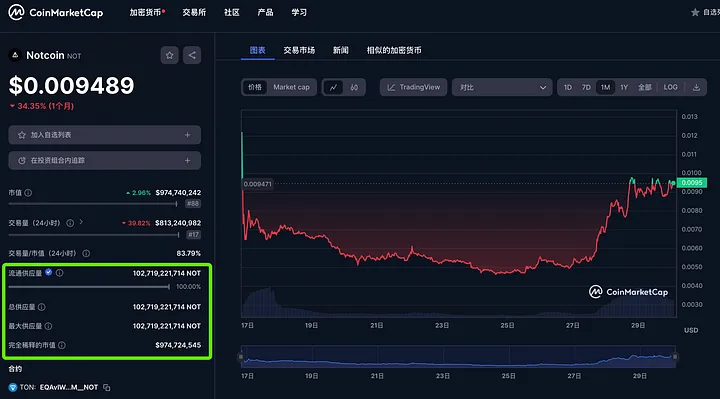Open 产品 menu
The image size is (720, 399).
[x=265, y=12]
